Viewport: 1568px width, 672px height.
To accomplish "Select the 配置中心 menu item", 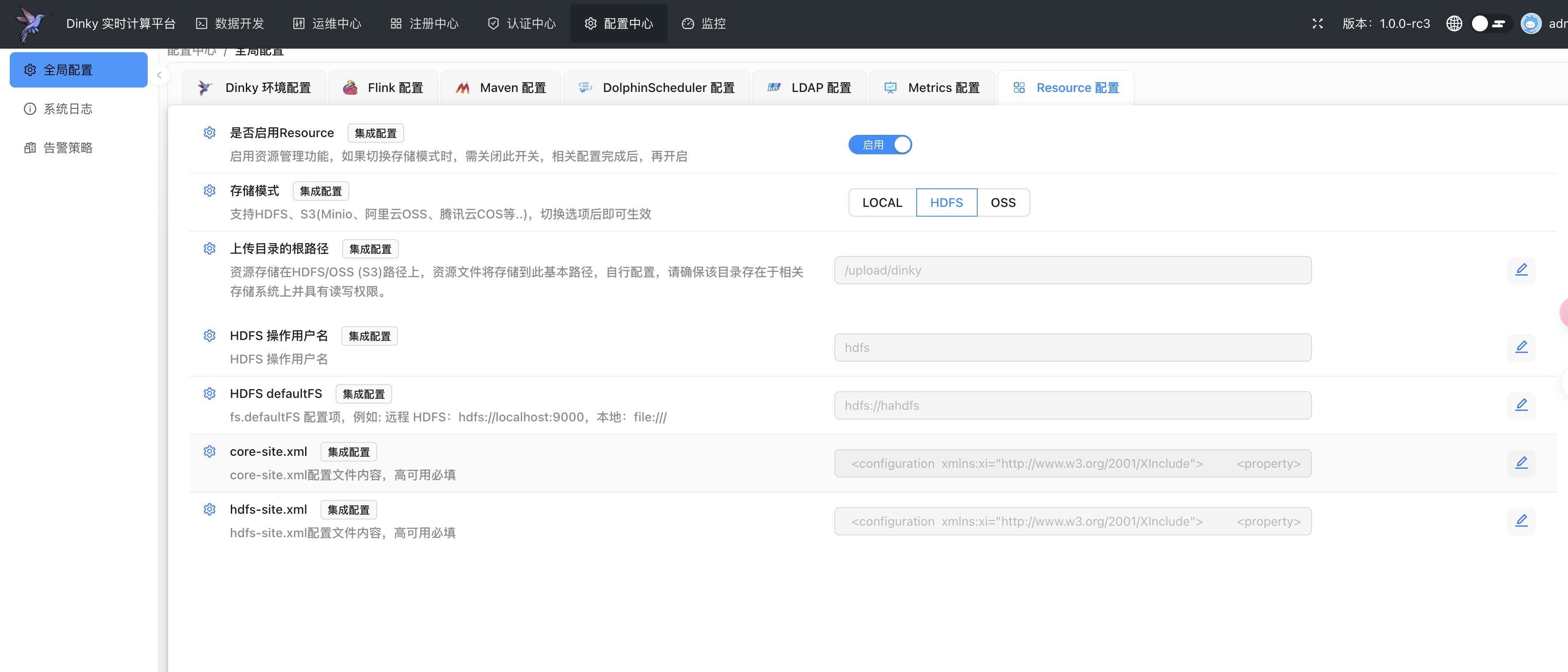I will 619,24.
